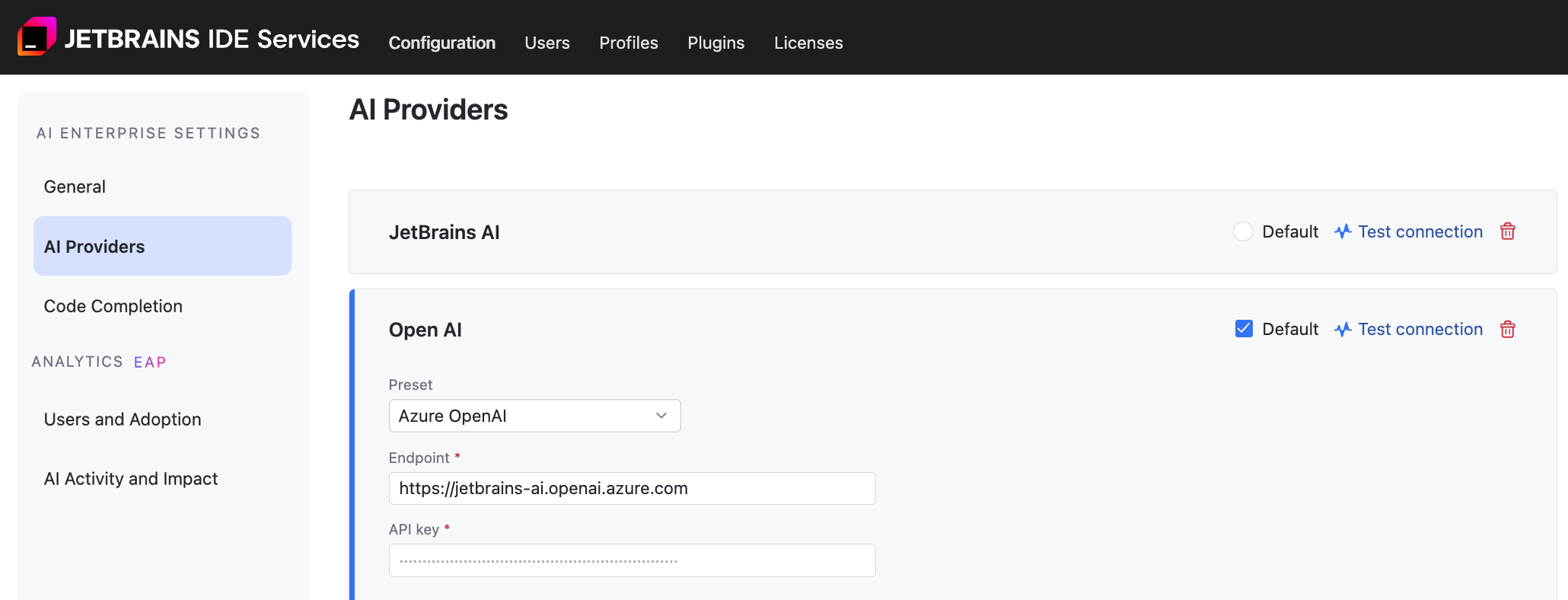Click pulse icon beside JetBrains AI Test connection

[x=1343, y=231]
